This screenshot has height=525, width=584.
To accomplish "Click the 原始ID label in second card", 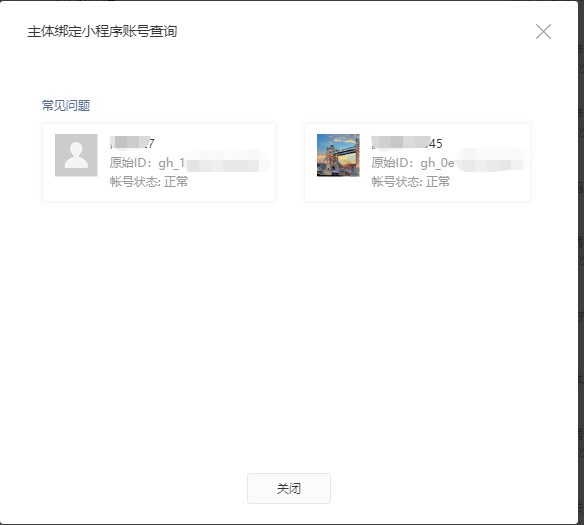I will [392, 163].
